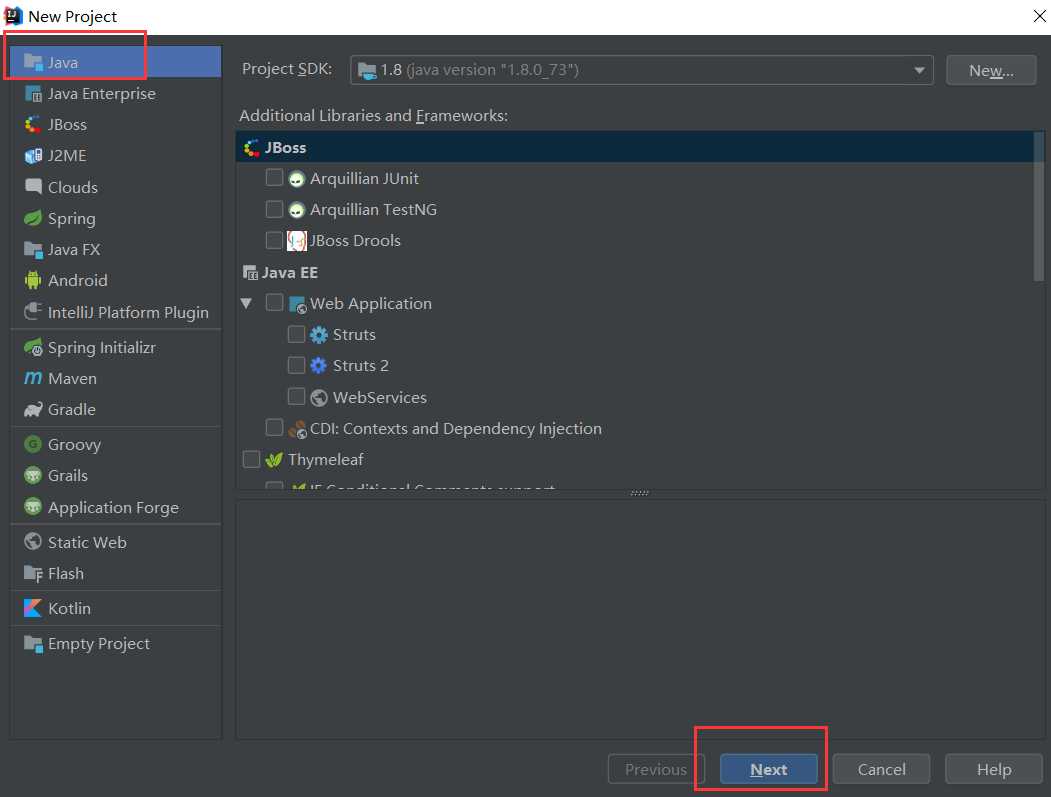Check the WebServices checkbox

(x=296, y=396)
